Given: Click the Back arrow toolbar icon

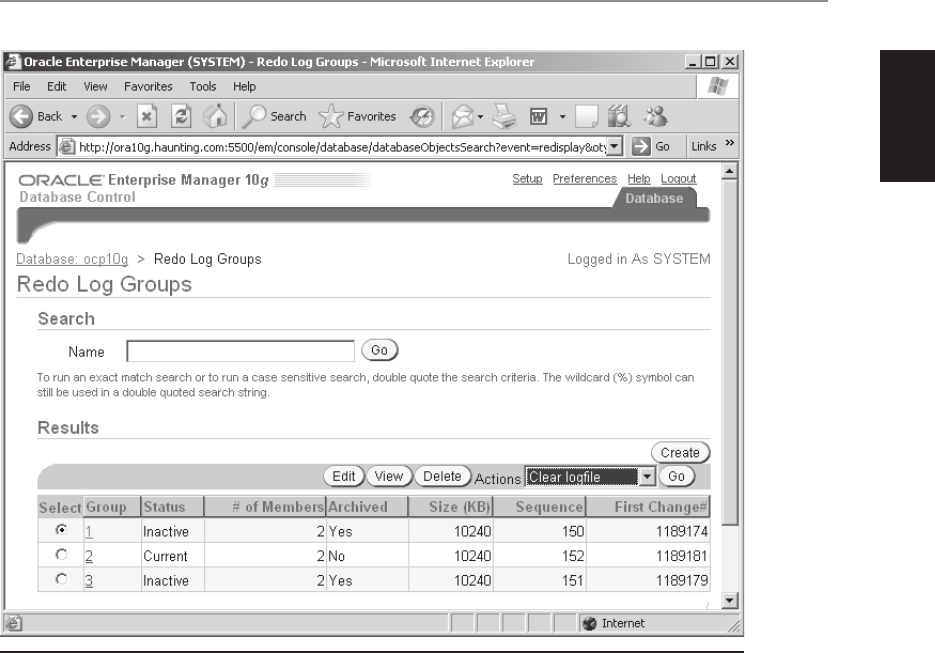Looking at the screenshot, I should tap(21, 116).
